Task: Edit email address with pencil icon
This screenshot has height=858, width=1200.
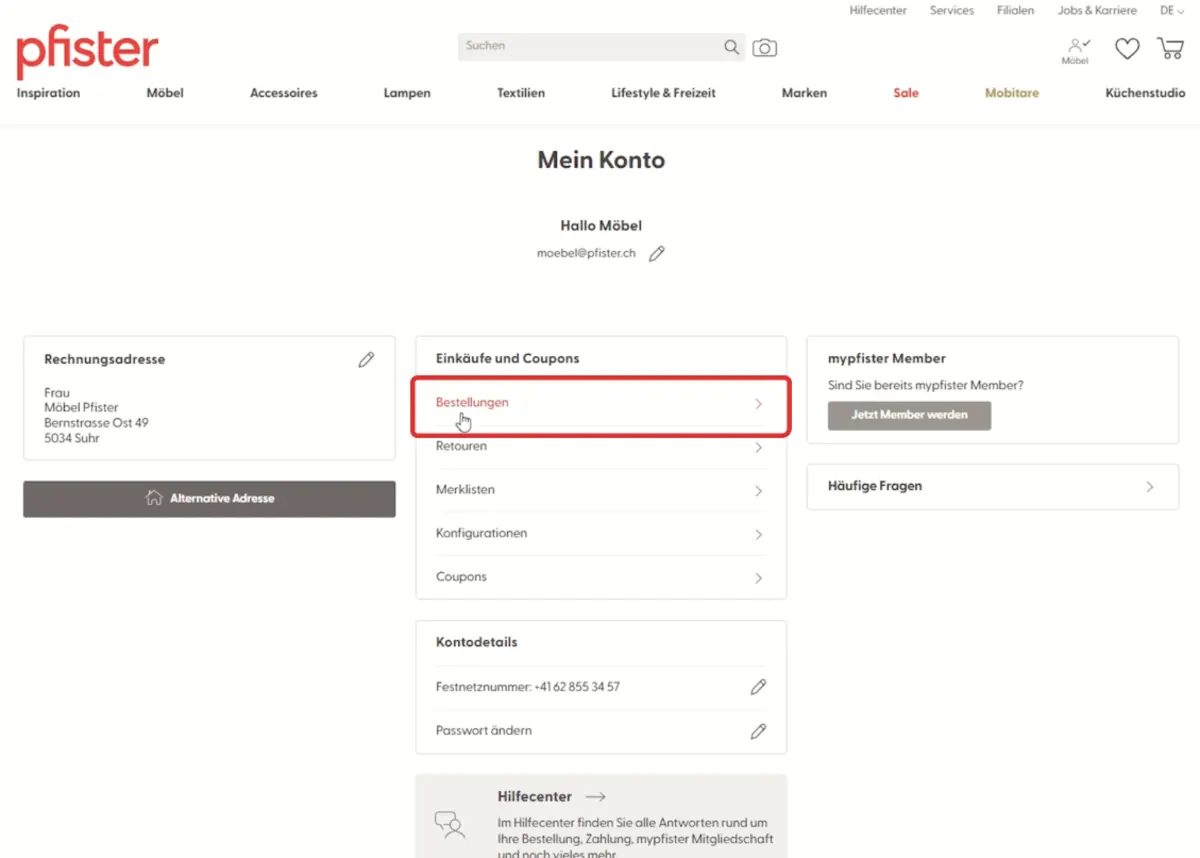Action: point(657,254)
